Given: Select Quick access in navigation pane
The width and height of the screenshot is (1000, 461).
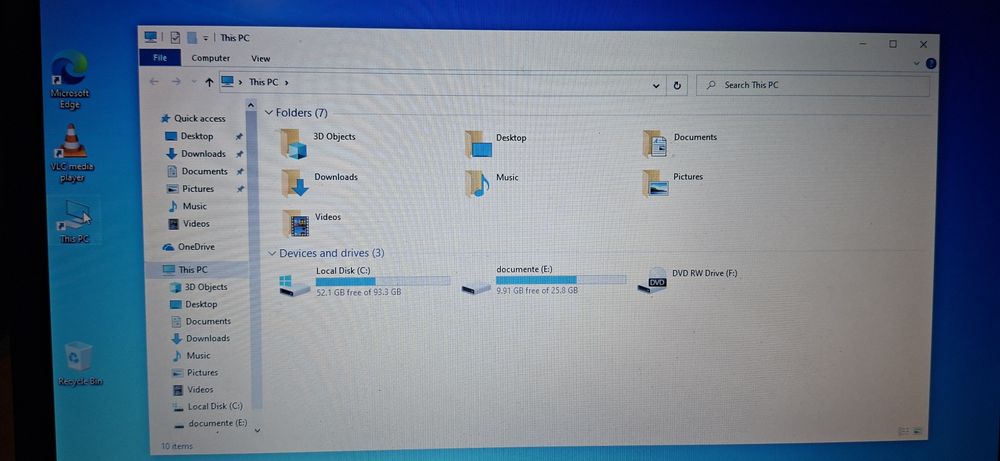Looking at the screenshot, I should [x=193, y=118].
